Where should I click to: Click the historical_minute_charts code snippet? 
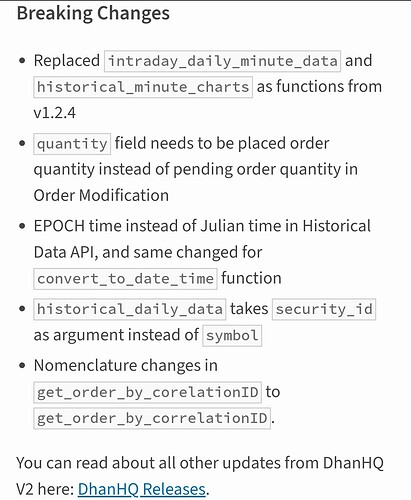[x=143, y=87]
